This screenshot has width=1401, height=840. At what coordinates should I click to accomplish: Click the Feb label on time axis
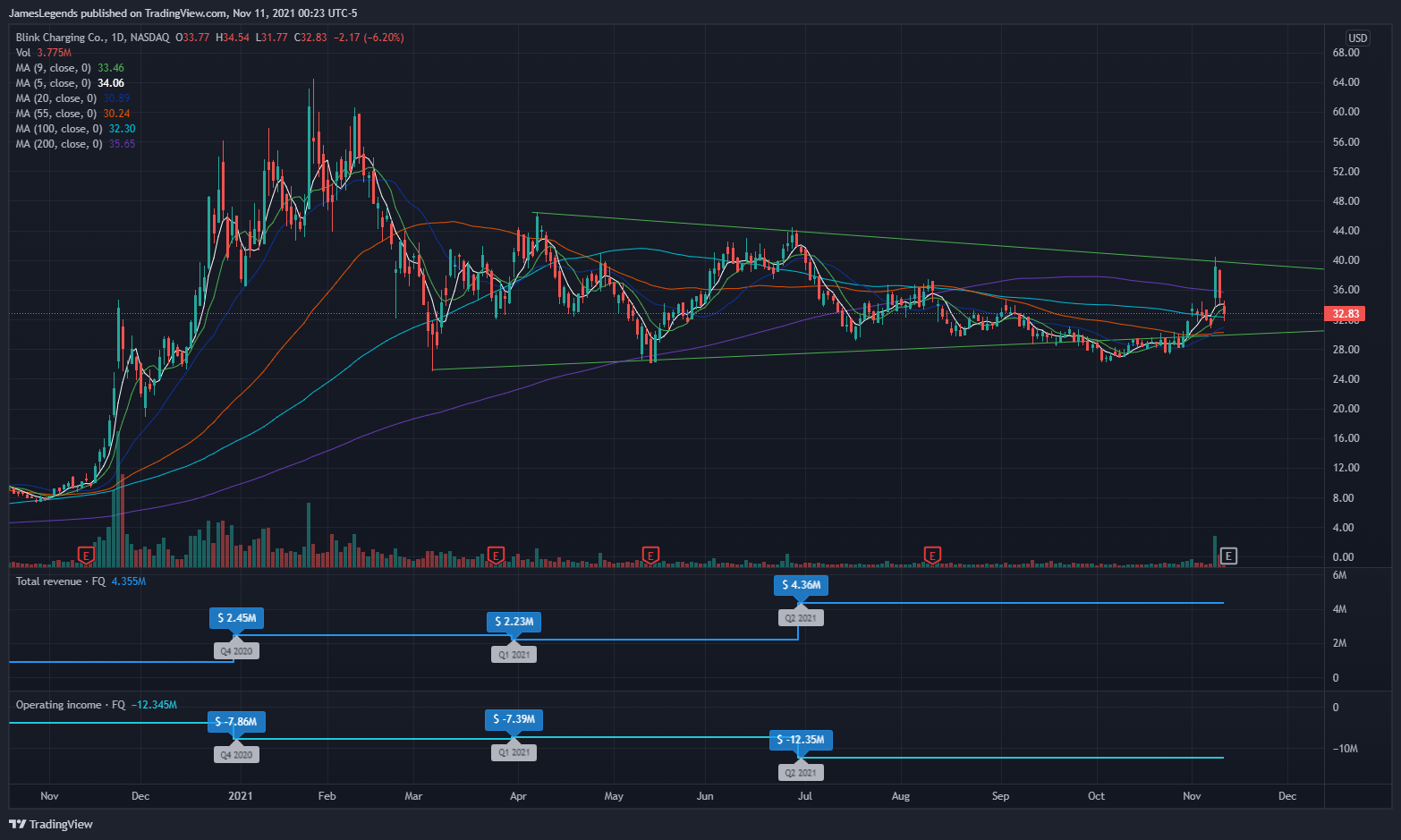[327, 796]
